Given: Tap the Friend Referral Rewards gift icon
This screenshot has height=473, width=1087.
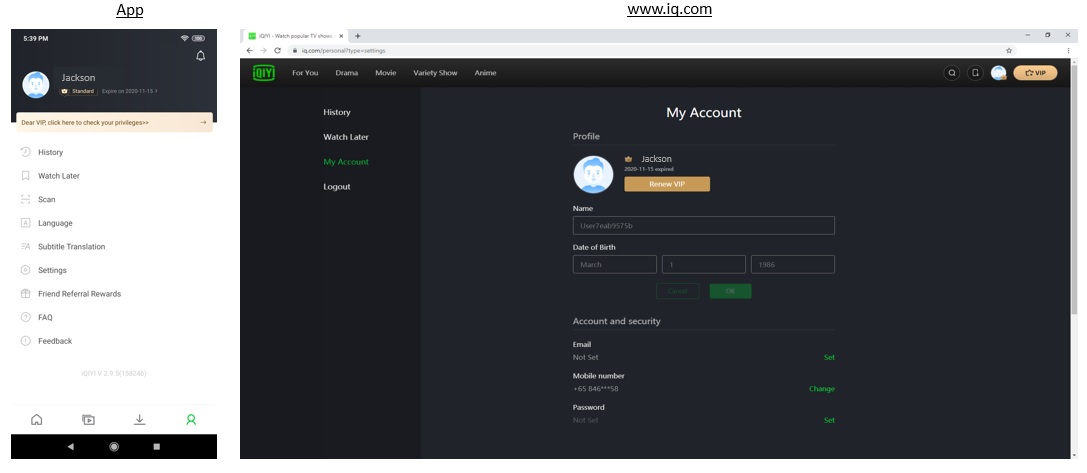Looking at the screenshot, I should [26, 293].
